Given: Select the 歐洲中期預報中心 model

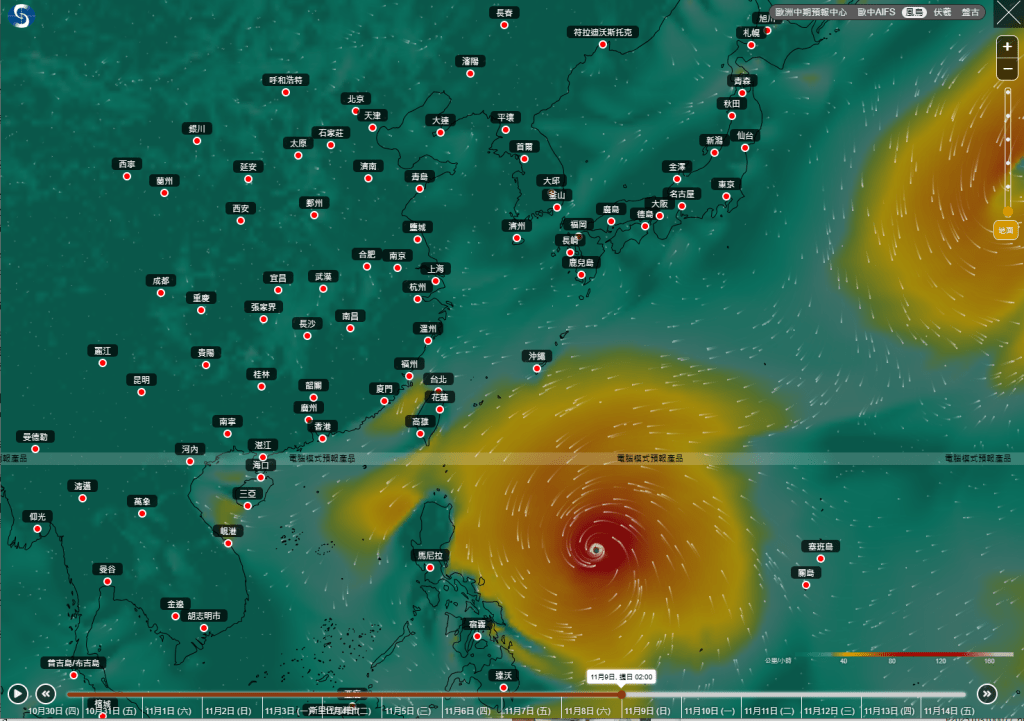Looking at the screenshot, I should click(x=809, y=13).
